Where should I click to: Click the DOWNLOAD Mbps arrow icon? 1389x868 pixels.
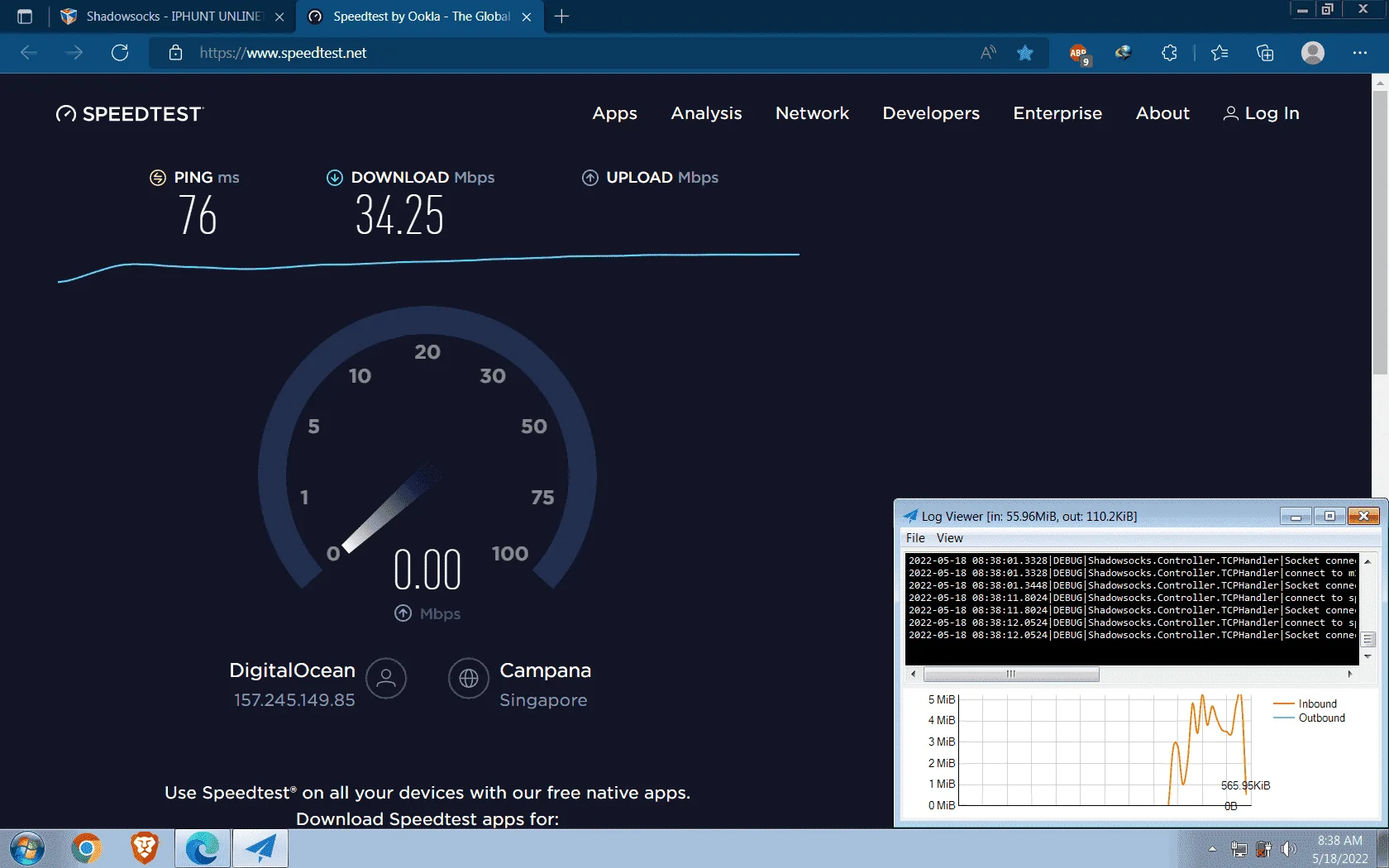335,178
